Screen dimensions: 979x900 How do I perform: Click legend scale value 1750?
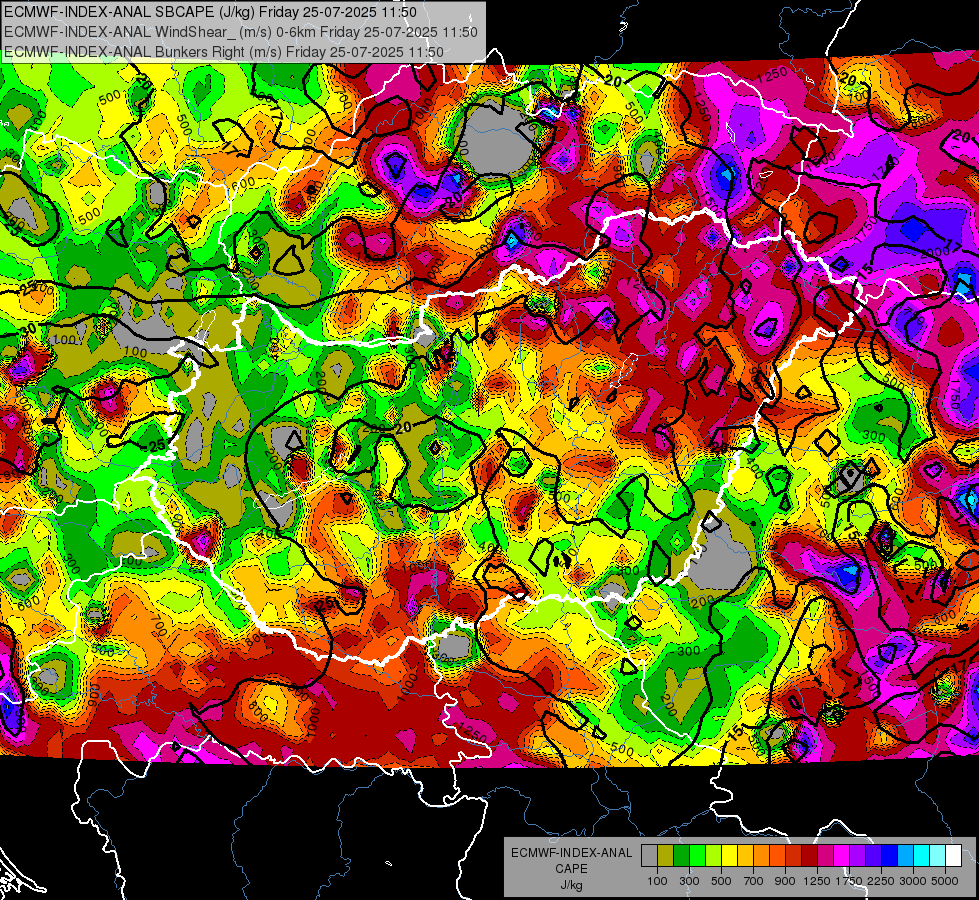point(849,881)
